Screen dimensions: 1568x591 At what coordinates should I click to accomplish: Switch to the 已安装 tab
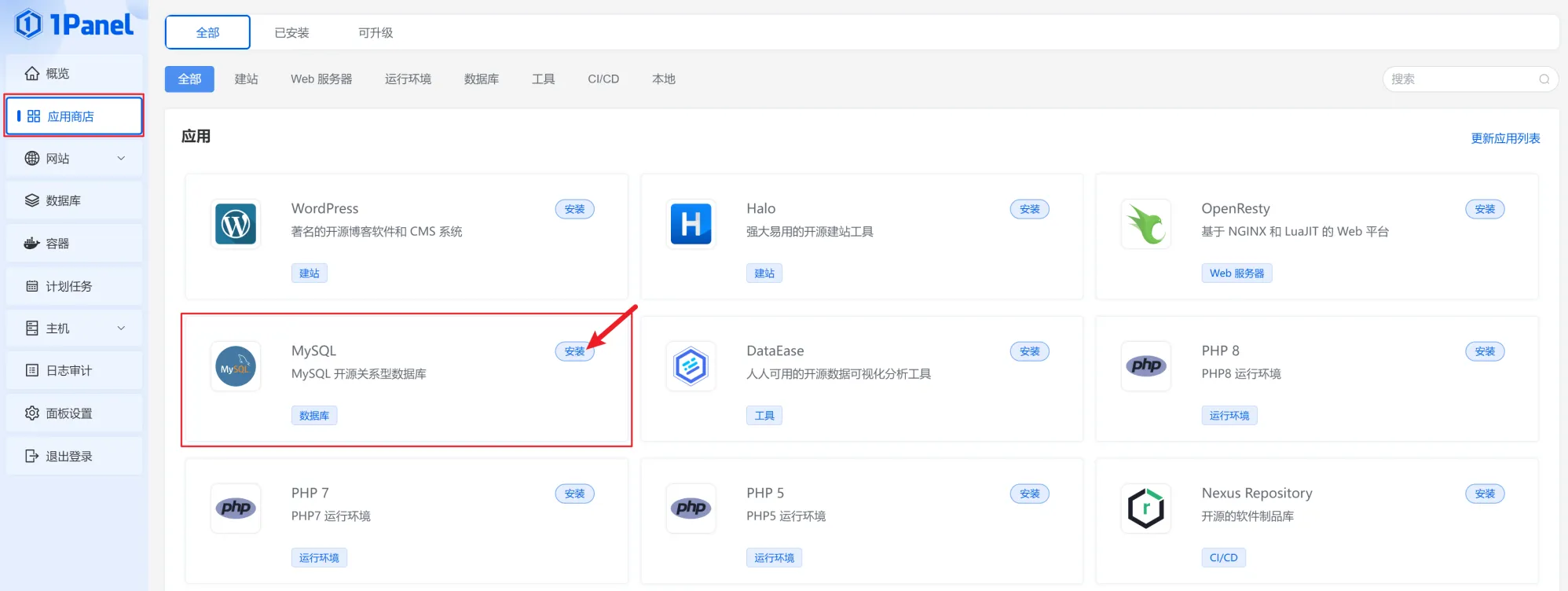pos(291,33)
